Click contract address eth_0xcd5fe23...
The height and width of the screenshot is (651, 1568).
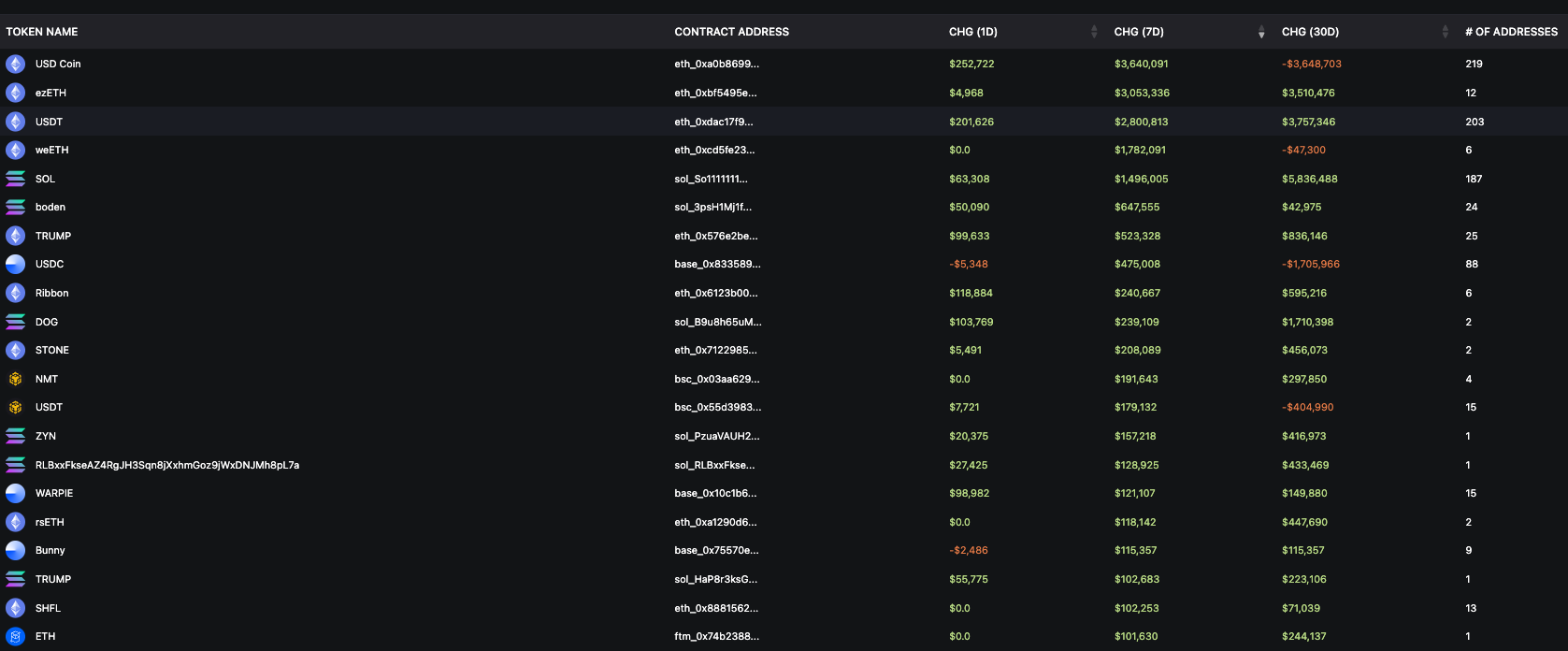714,150
